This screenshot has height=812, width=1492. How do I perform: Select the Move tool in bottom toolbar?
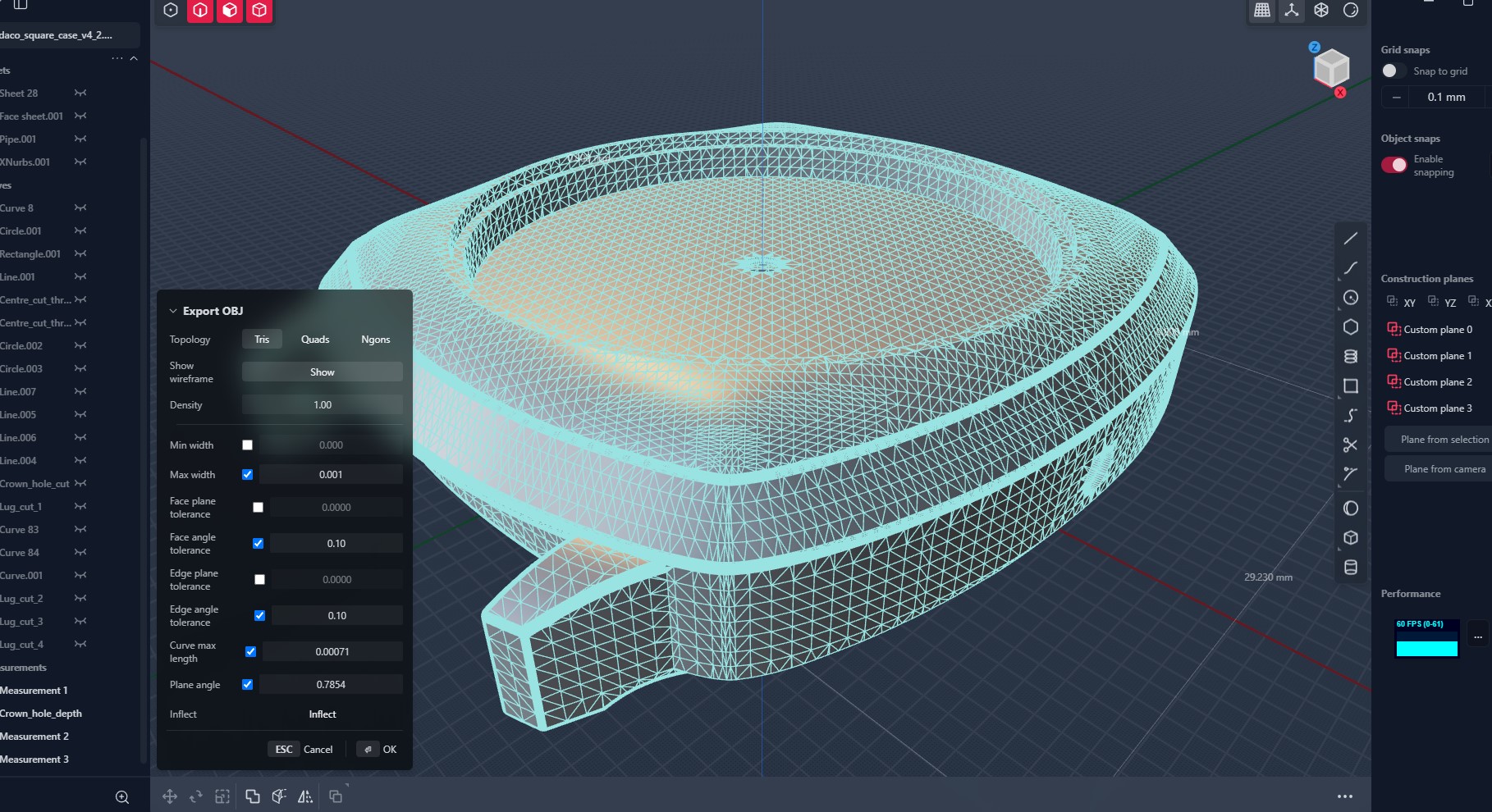point(170,796)
